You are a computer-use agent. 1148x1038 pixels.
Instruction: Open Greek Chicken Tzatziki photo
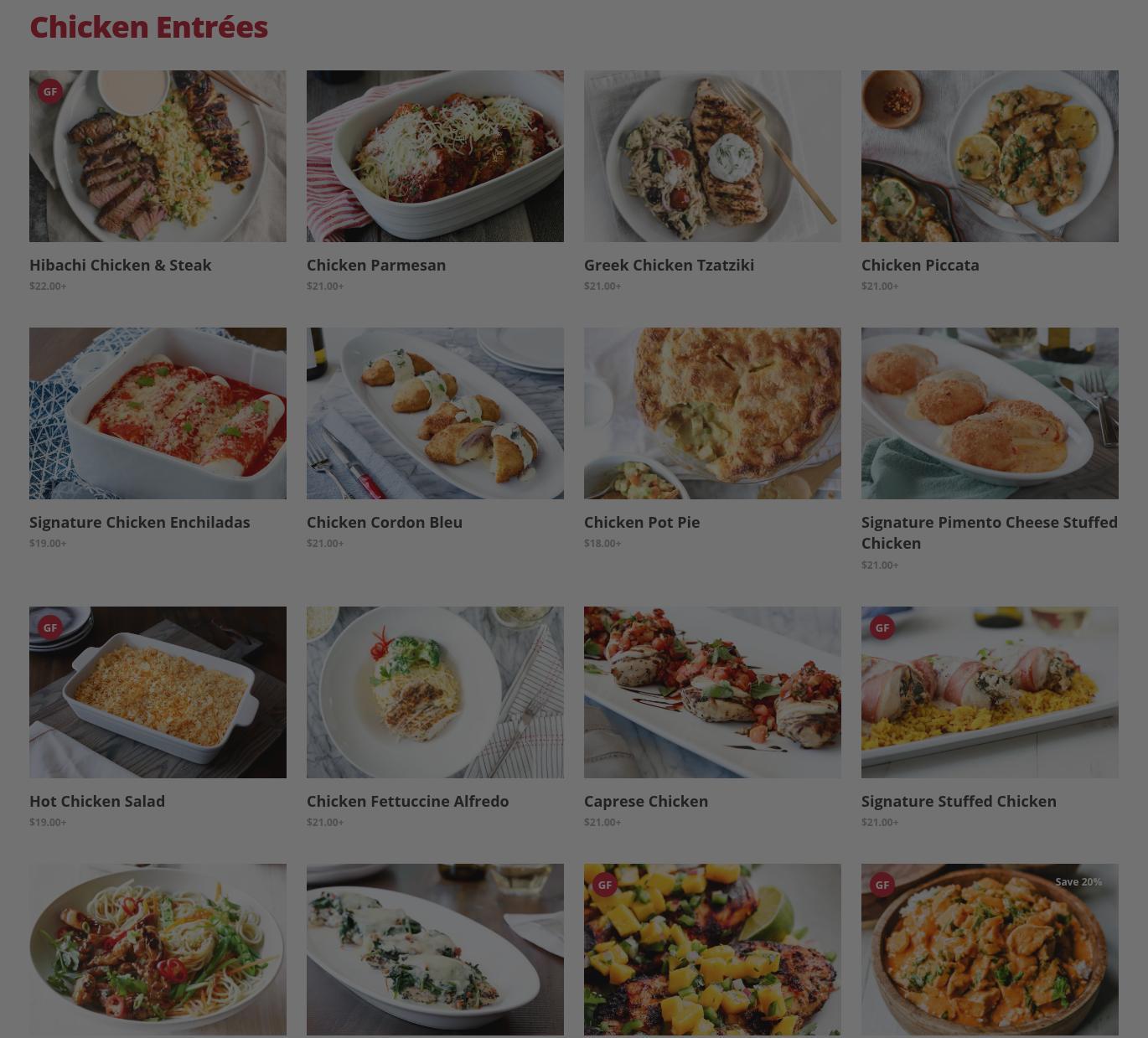712,156
